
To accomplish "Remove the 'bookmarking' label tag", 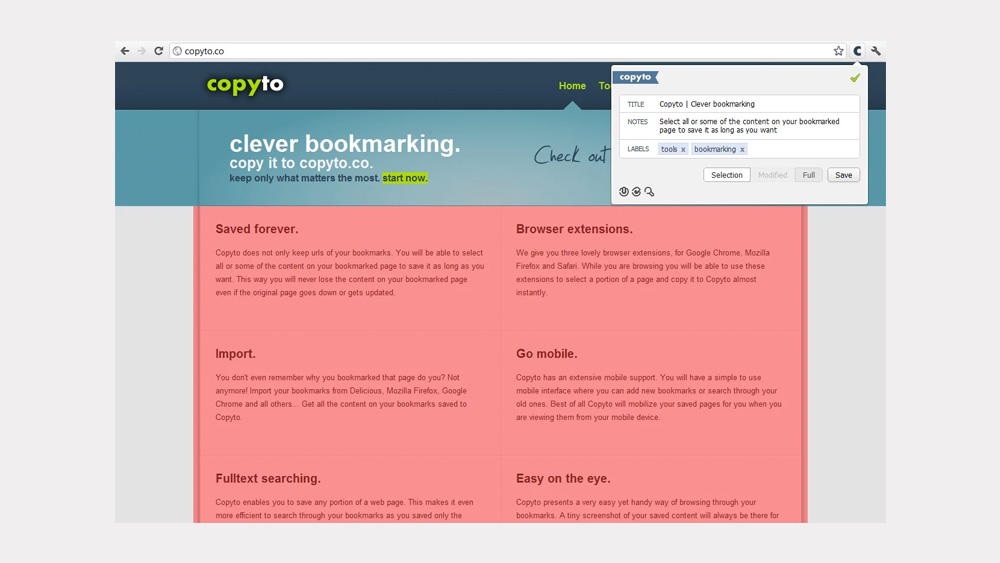I will pyautogui.click(x=742, y=150).
